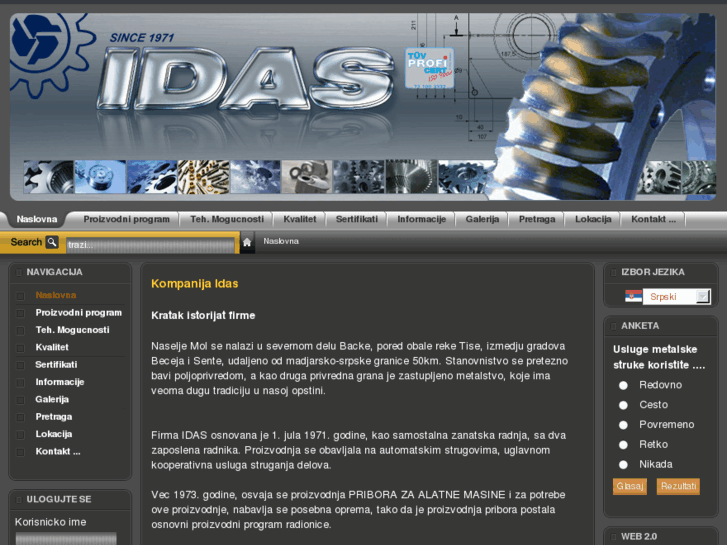Open the Informacije top tab

tap(421, 219)
